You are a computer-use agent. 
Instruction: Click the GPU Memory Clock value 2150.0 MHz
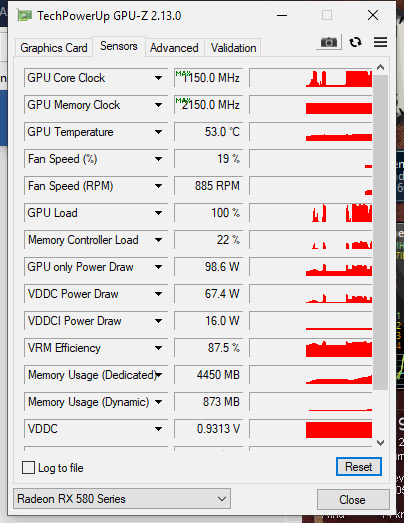click(x=209, y=105)
